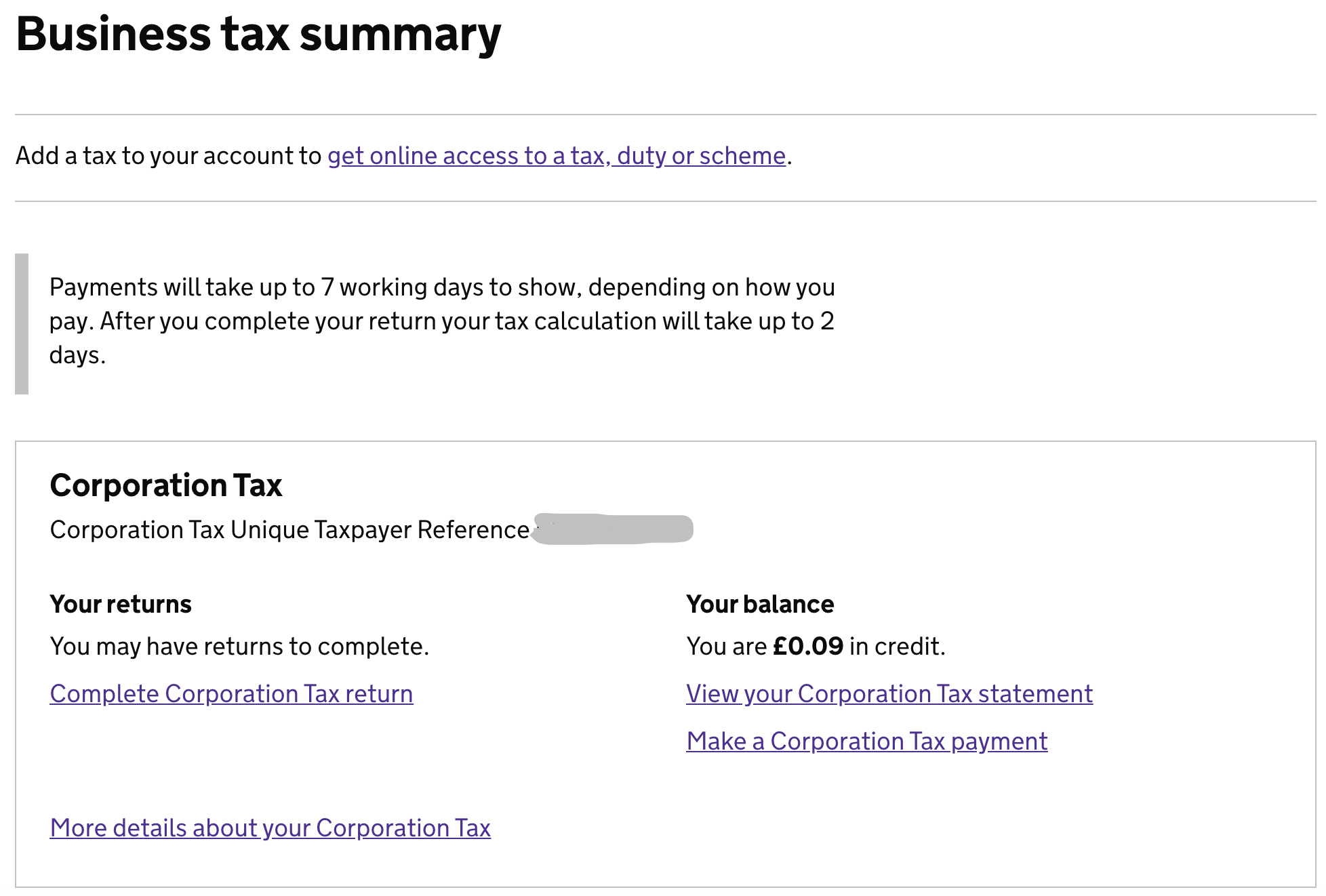Click the Business tax summary heading
The height and width of the screenshot is (896, 1326).
tap(258, 34)
